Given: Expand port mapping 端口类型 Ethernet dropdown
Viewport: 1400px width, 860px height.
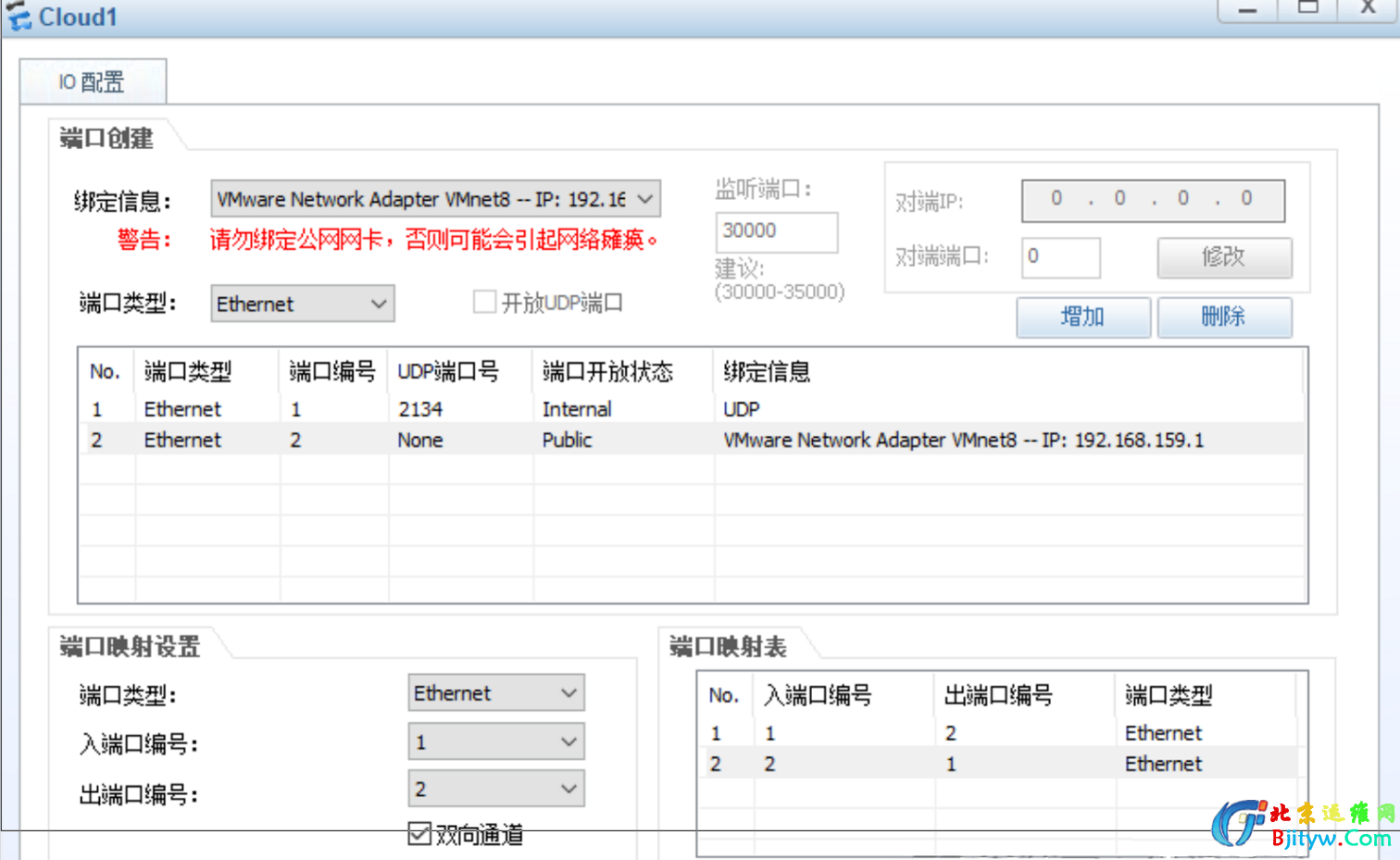Looking at the screenshot, I should click(495, 692).
